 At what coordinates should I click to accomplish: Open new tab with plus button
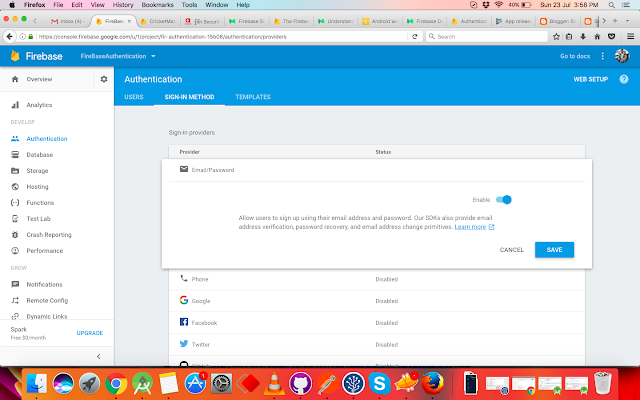[615, 21]
